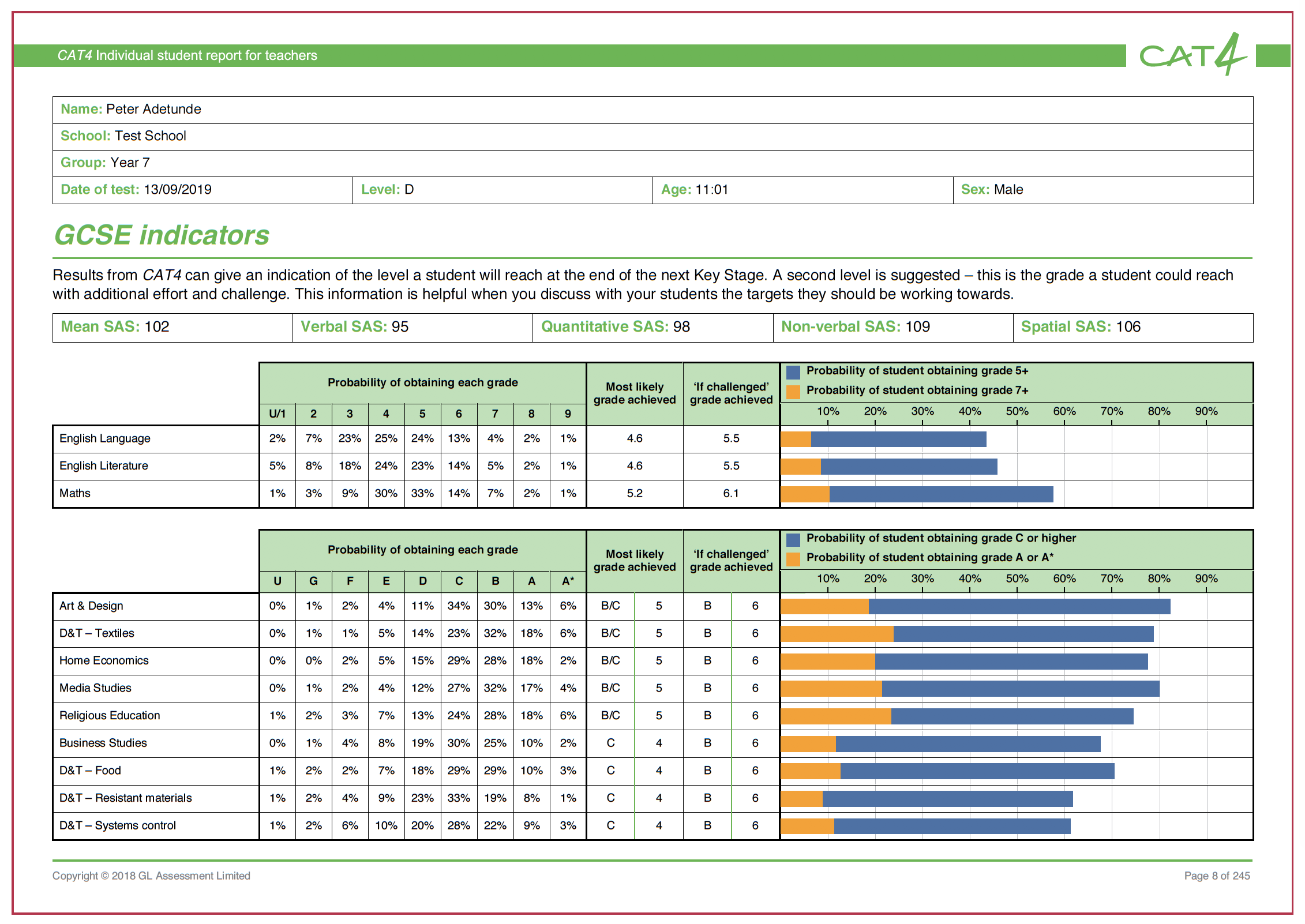Image resolution: width=1305 pixels, height=924 pixels.
Task: Click the A* column header
Action: 568,581
